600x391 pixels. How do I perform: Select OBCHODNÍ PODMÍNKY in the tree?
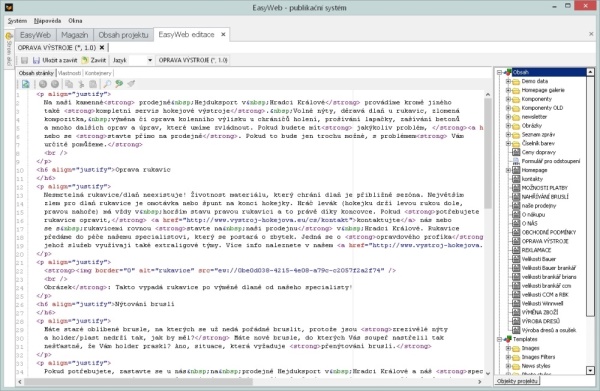point(549,232)
